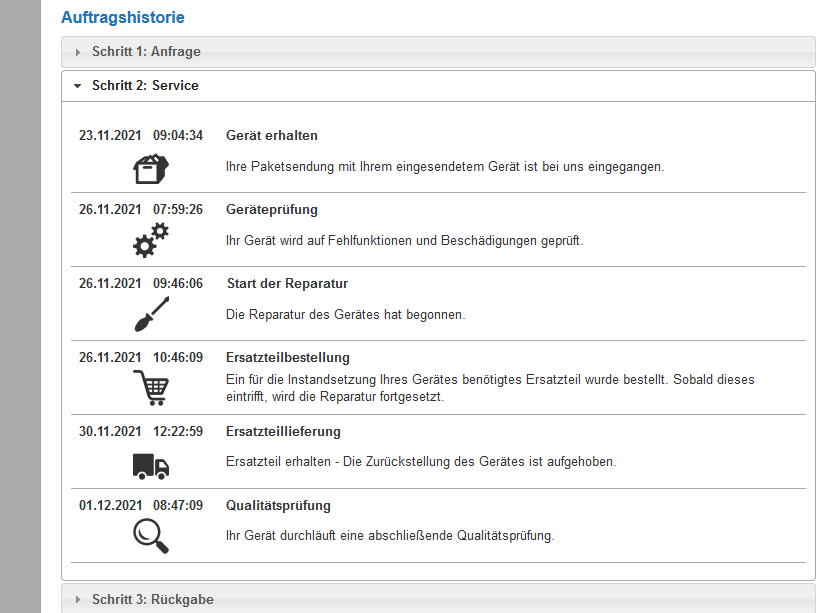Expand the Schritt 1: Anfrage section

click(x=438, y=52)
